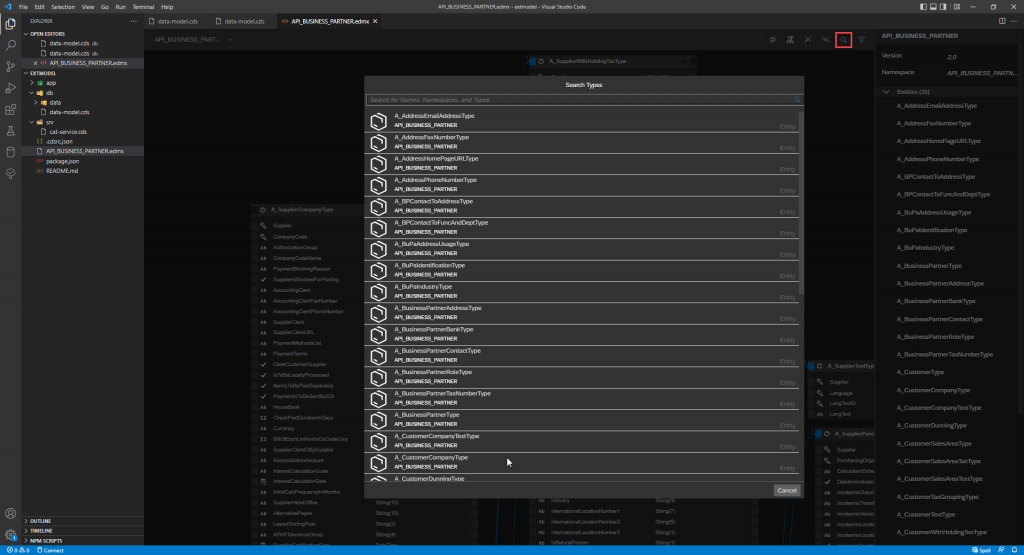The height and width of the screenshot is (555, 1024).
Task: Toggle secondary side bar layout icon
Action: click(x=943, y=7)
